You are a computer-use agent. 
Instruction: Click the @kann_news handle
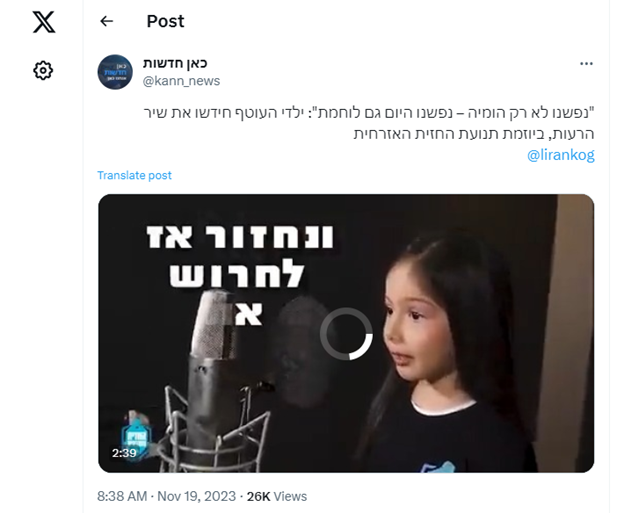click(181, 81)
